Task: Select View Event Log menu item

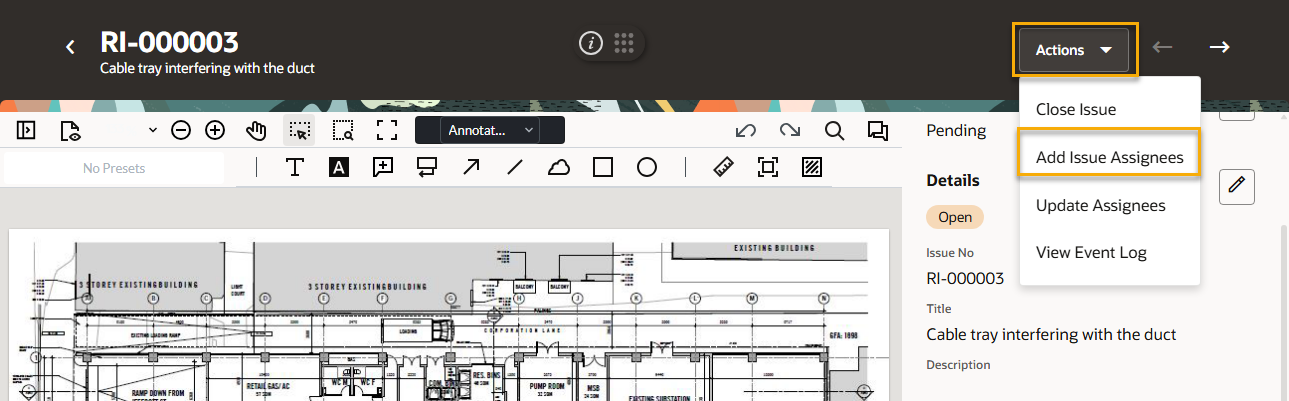Action: [x=1091, y=253]
